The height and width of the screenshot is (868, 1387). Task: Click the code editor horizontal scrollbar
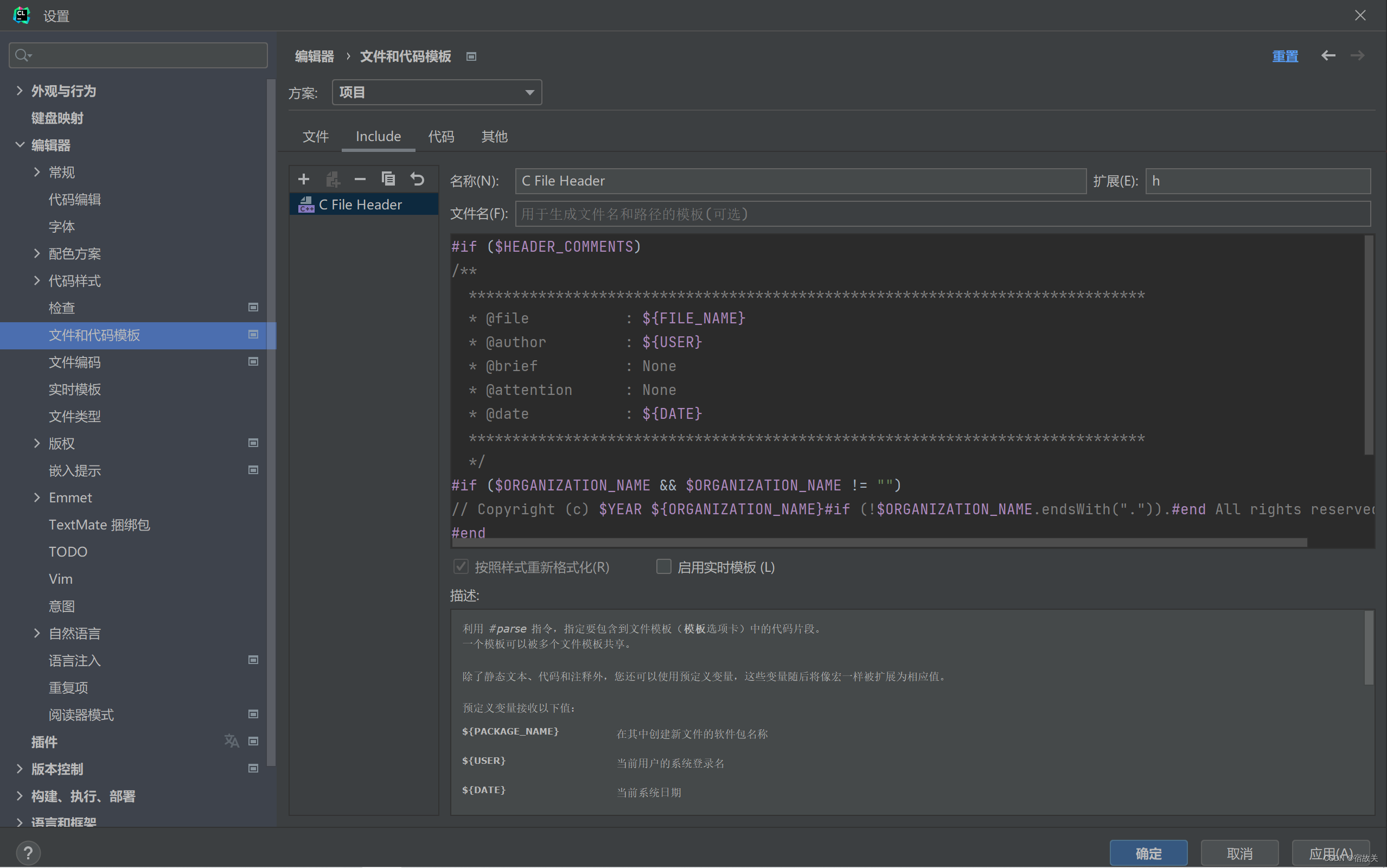coord(878,542)
